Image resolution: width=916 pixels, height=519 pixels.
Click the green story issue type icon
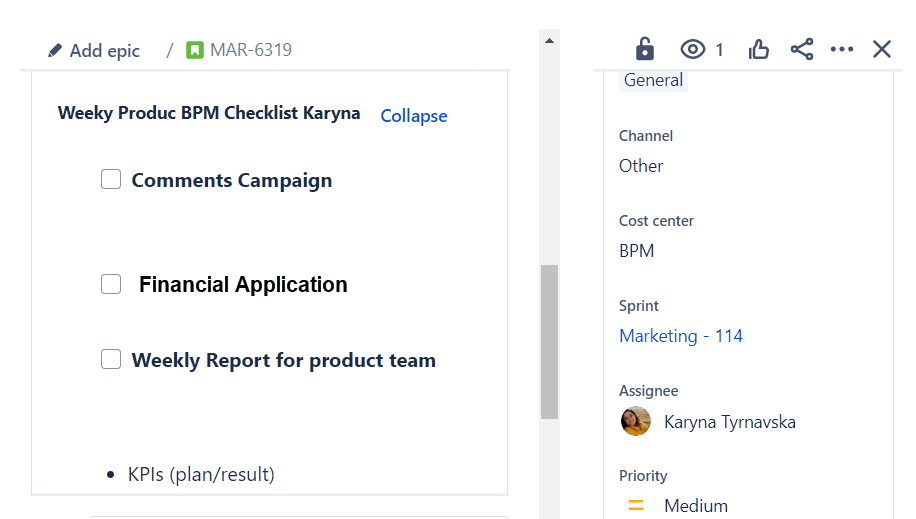tap(195, 50)
